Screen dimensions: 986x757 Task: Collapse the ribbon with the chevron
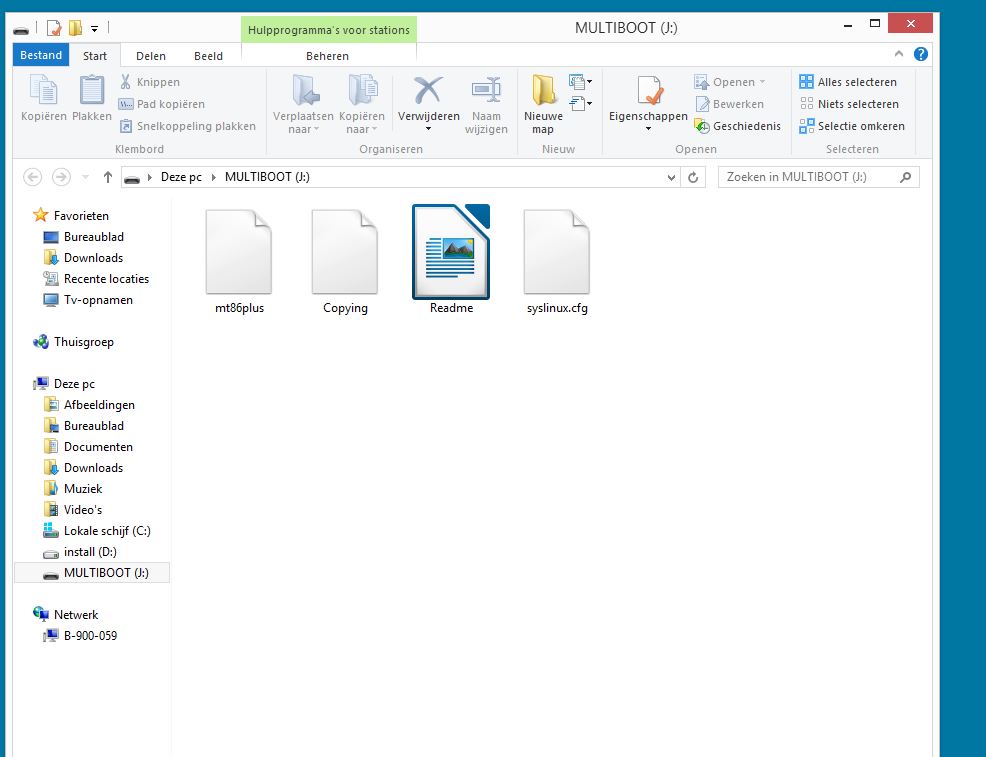(899, 54)
